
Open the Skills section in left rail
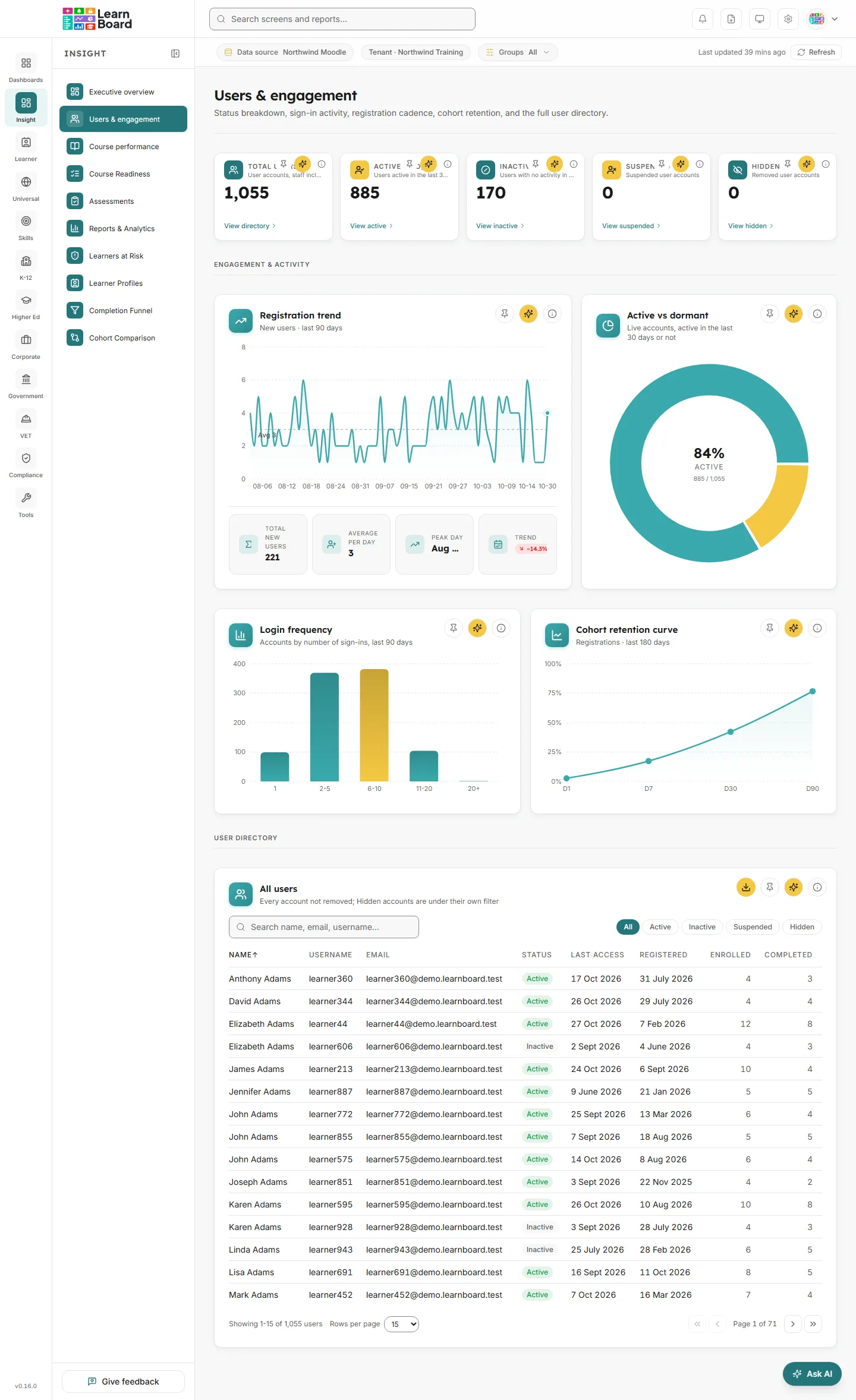[26, 227]
